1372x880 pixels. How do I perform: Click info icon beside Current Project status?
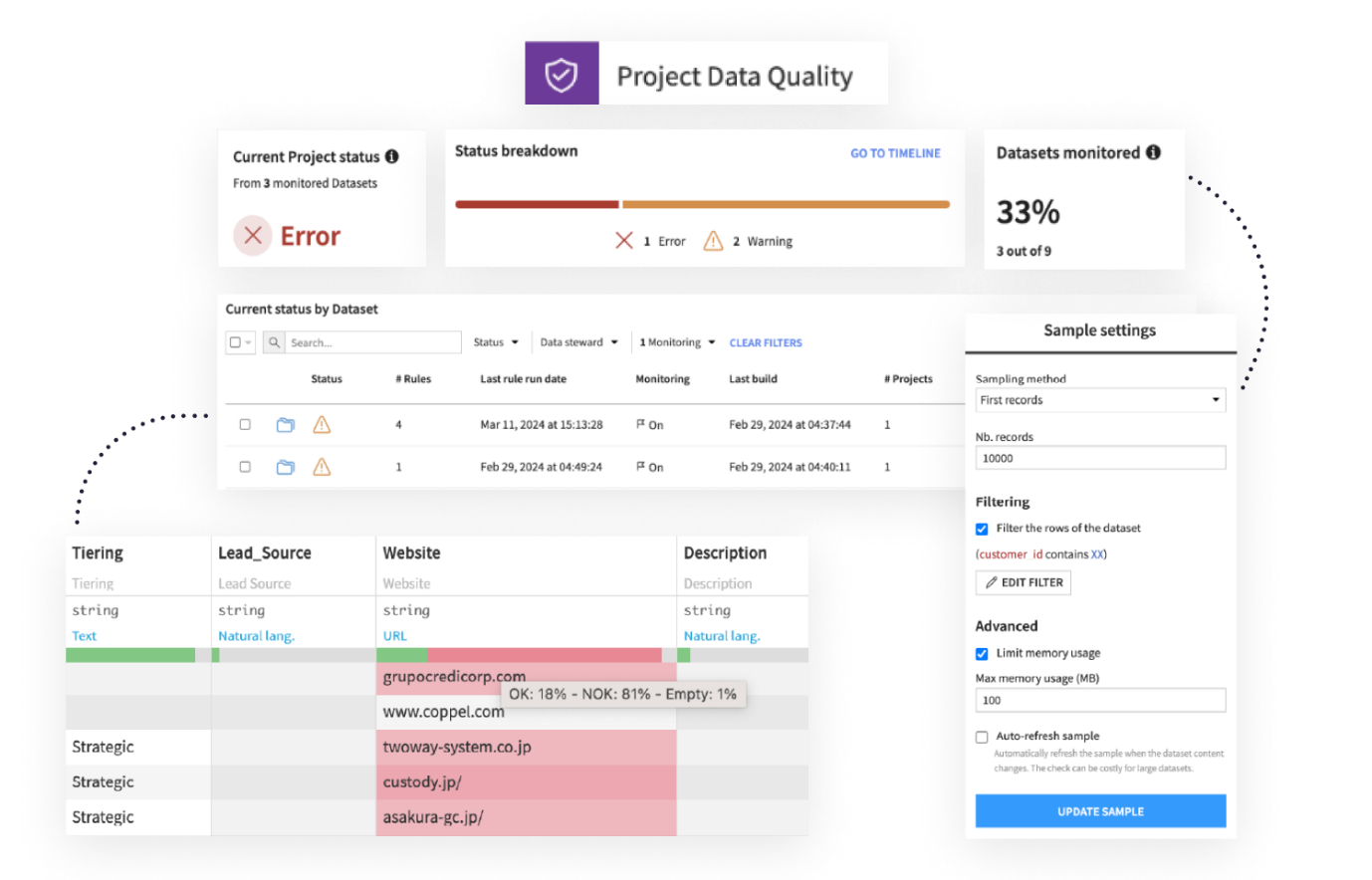(392, 156)
